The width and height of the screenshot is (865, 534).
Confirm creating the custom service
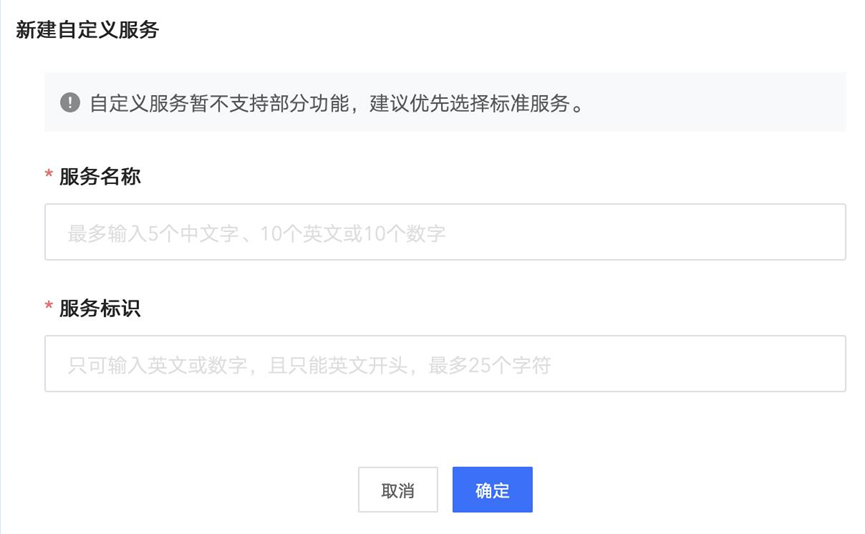click(492, 490)
